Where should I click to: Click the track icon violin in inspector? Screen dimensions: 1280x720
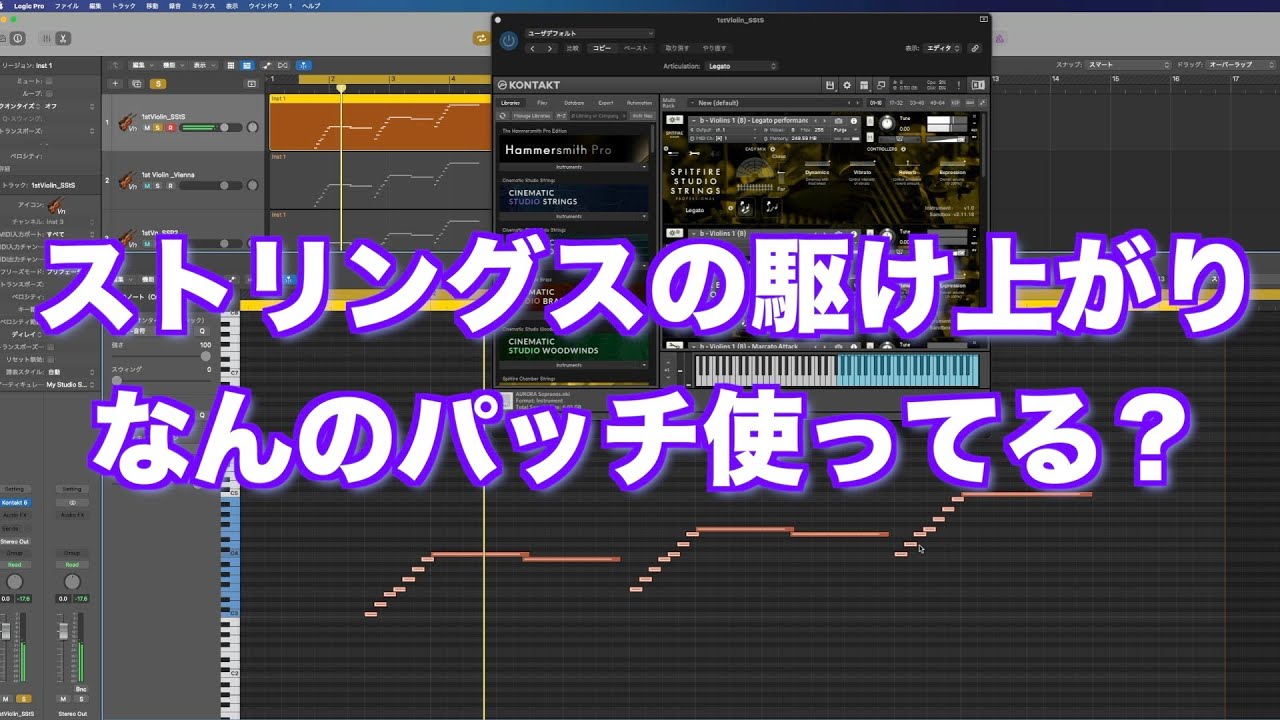(57, 204)
